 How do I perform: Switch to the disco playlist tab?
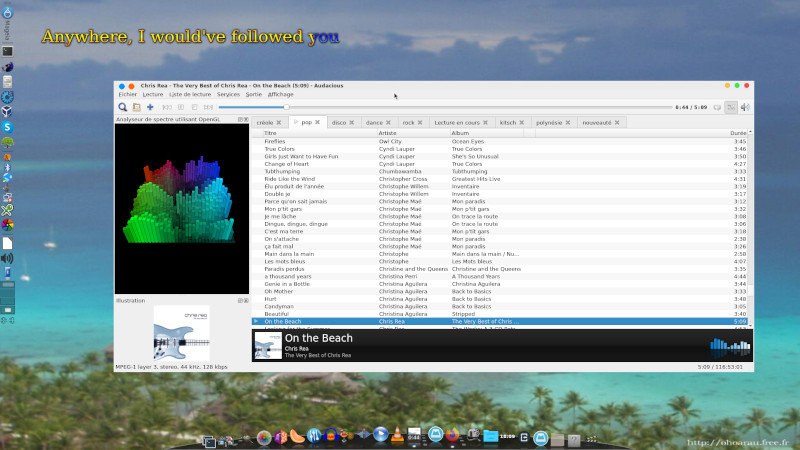click(338, 122)
